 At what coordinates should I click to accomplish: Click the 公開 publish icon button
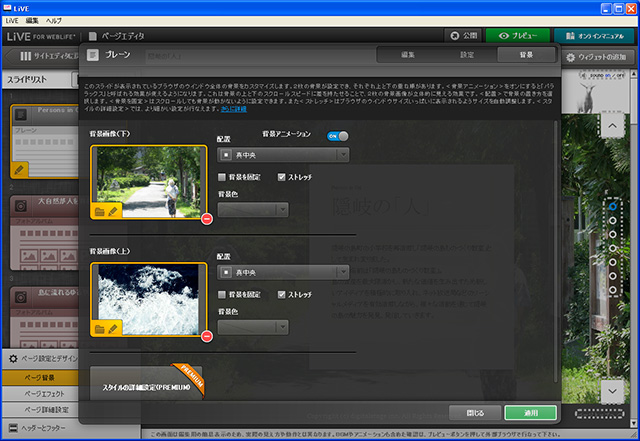[463, 35]
